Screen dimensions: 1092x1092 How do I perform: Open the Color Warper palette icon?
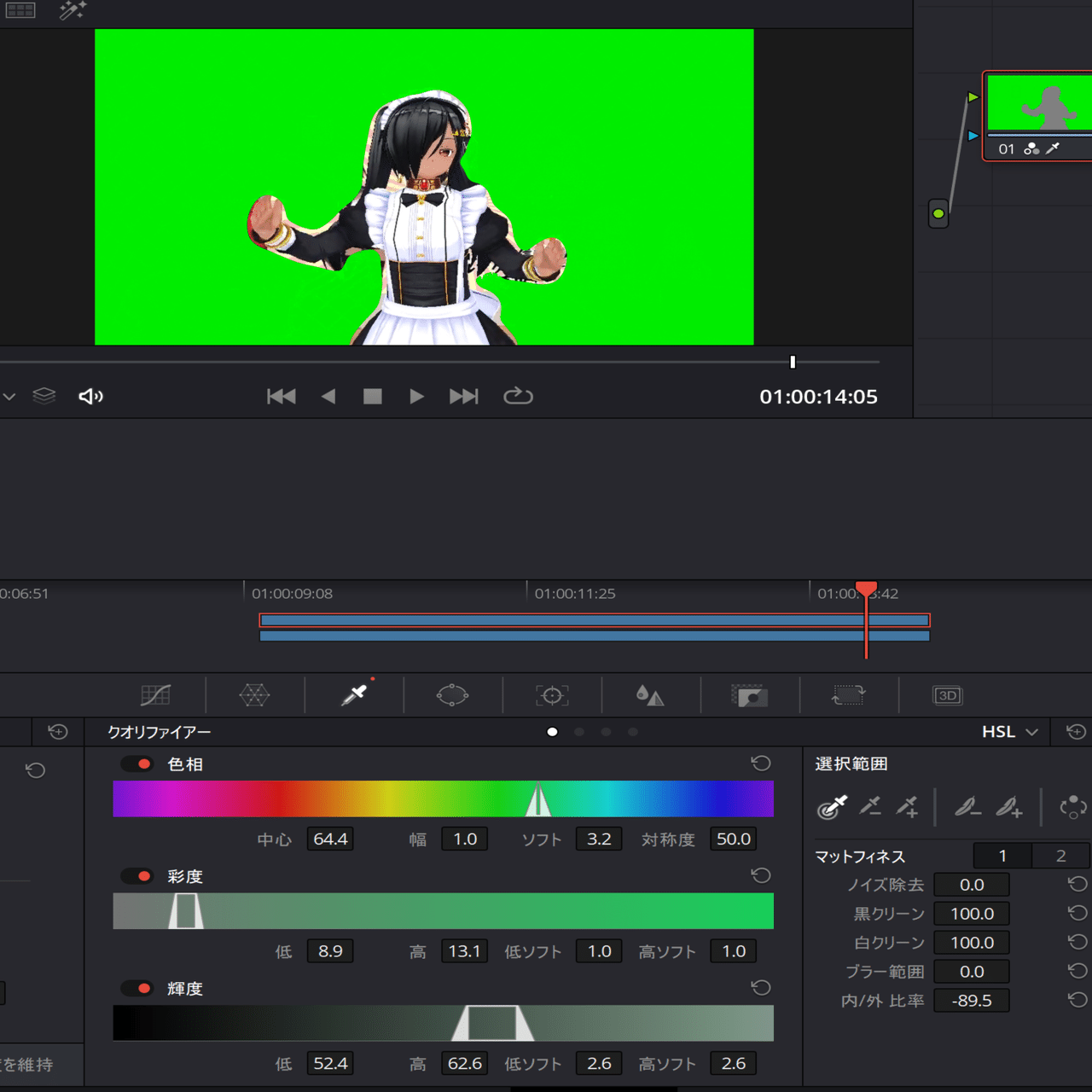coord(254,695)
